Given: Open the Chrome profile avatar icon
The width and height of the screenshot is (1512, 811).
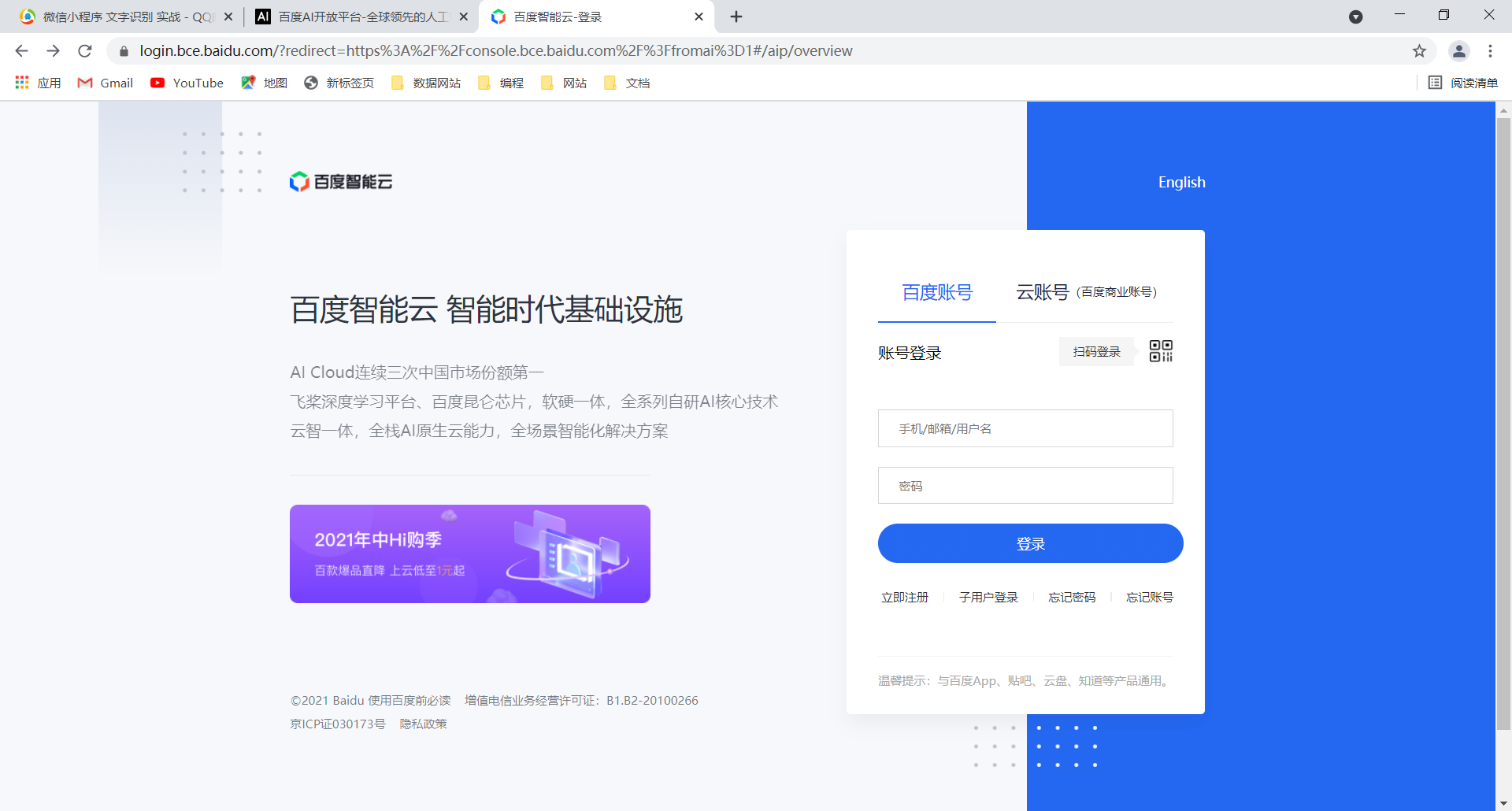Looking at the screenshot, I should pyautogui.click(x=1458, y=51).
